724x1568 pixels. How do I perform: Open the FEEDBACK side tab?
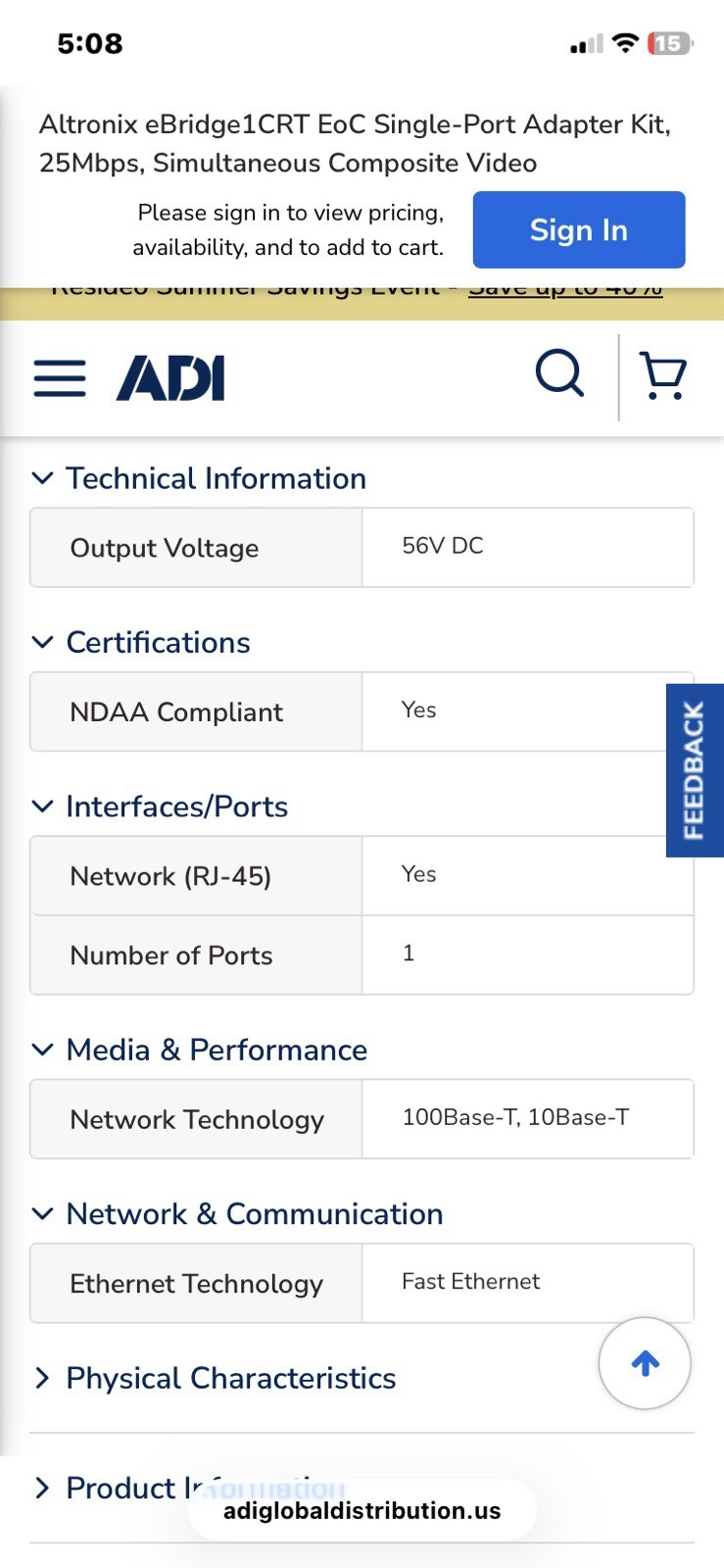(x=695, y=770)
